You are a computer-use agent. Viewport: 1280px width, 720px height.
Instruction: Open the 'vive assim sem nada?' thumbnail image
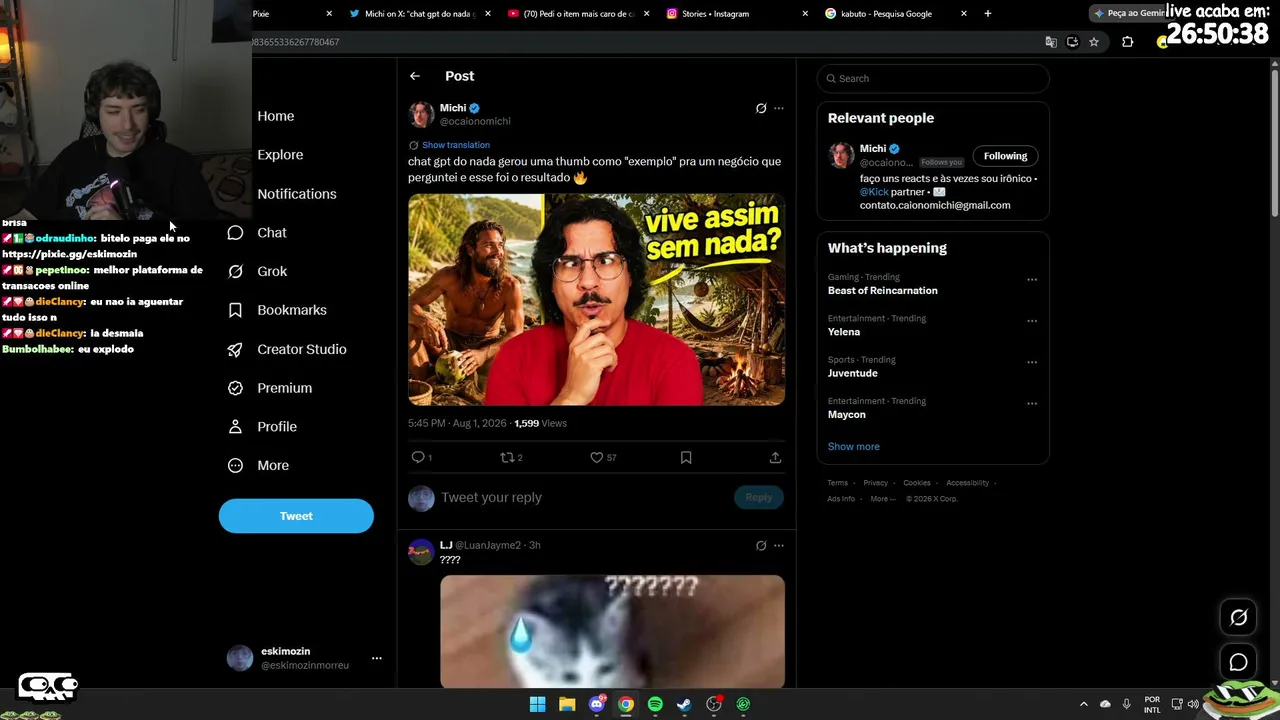596,299
